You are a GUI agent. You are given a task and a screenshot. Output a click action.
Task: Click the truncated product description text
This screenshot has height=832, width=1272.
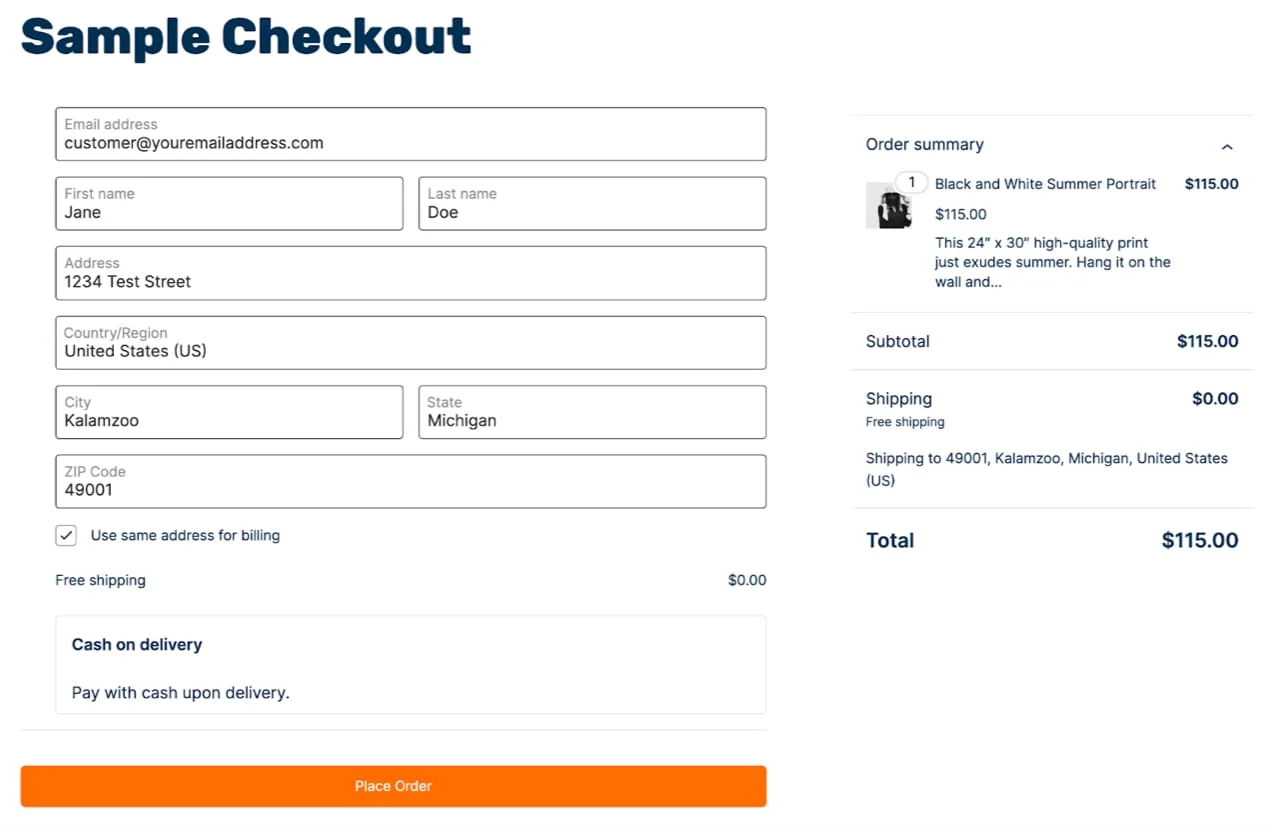point(1052,262)
